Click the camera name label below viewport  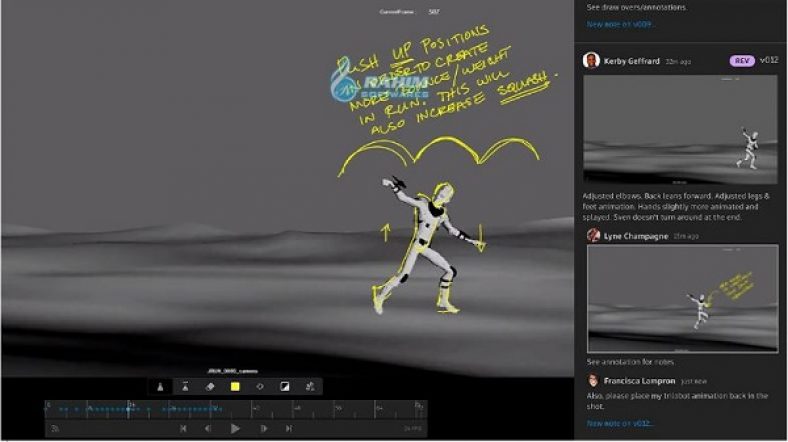point(233,371)
